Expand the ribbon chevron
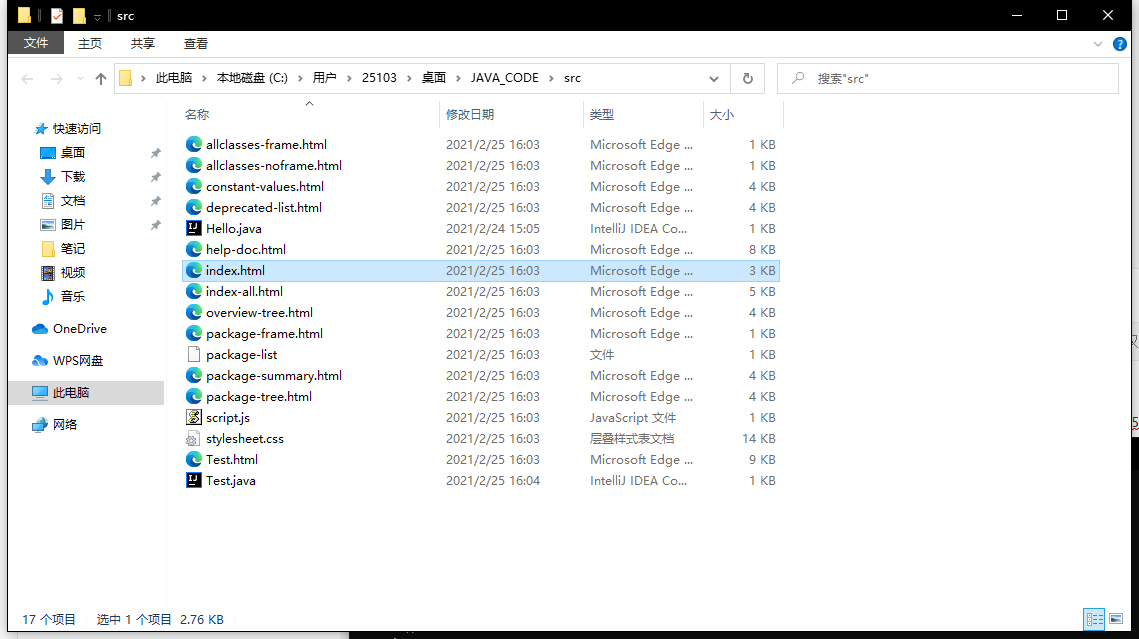This screenshot has width=1139, height=639. click(1098, 44)
